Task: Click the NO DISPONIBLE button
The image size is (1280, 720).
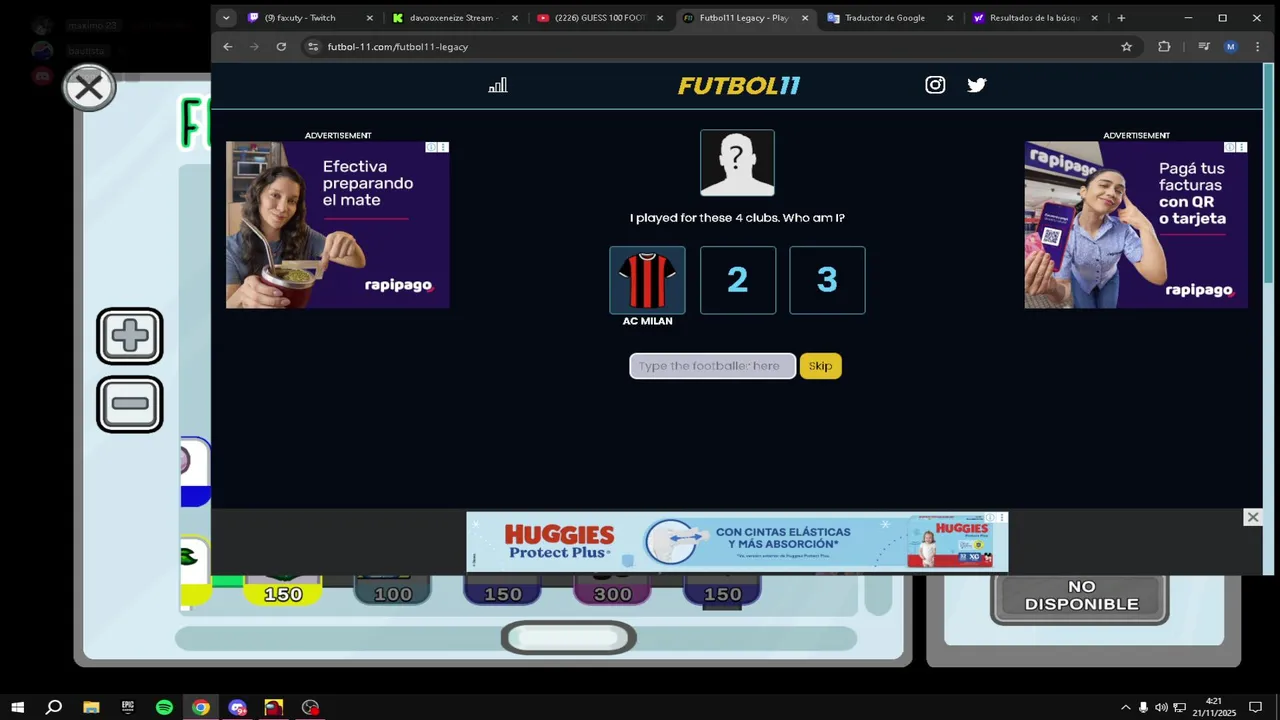Action: (1081, 596)
